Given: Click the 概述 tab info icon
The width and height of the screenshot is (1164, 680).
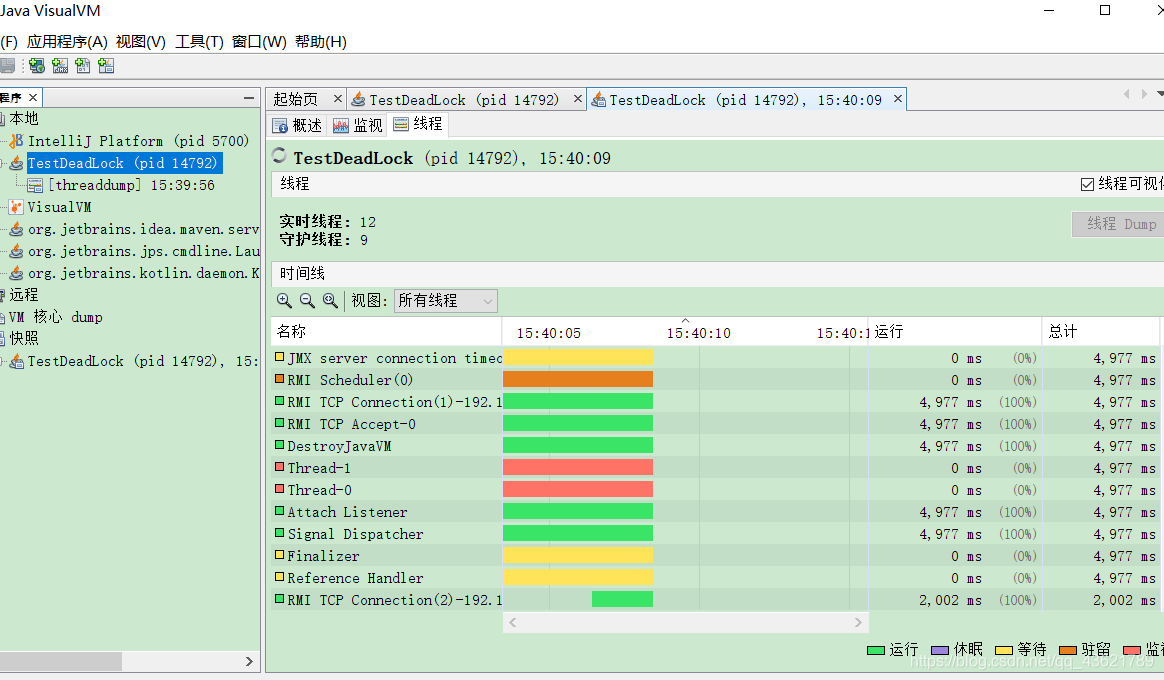Looking at the screenshot, I should tap(280, 125).
